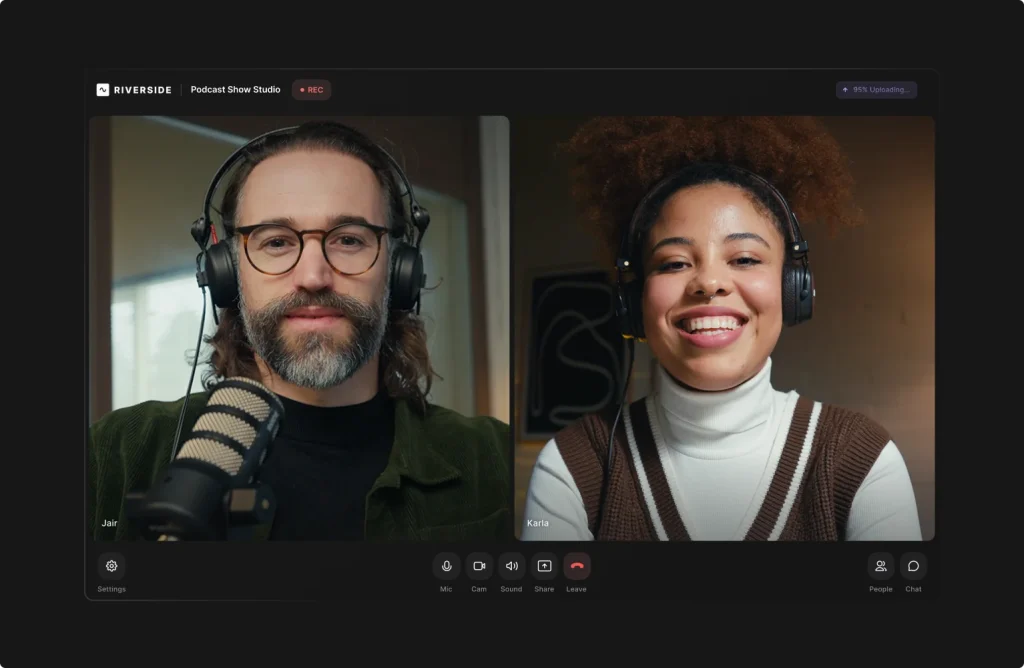Viewport: 1024px width, 668px height.
Task: Select the Podcast Show Studio title
Action: tap(235, 89)
